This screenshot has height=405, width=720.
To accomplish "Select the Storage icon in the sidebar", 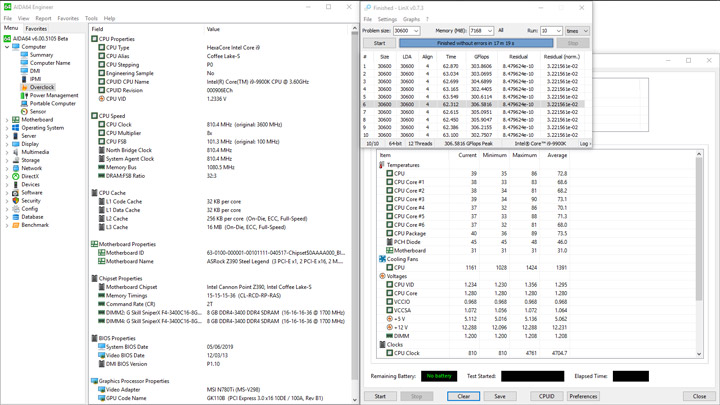I will point(16,160).
